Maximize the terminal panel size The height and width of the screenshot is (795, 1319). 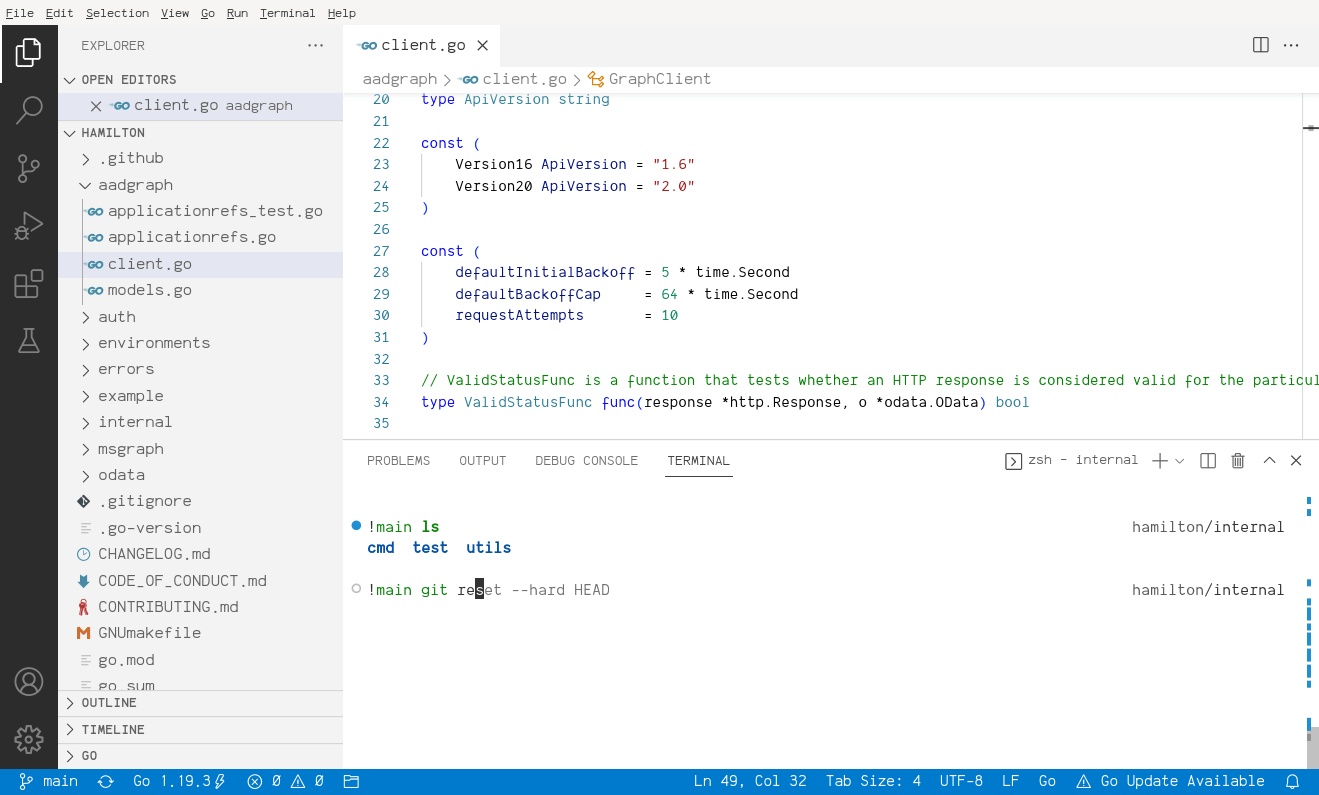coord(1269,461)
